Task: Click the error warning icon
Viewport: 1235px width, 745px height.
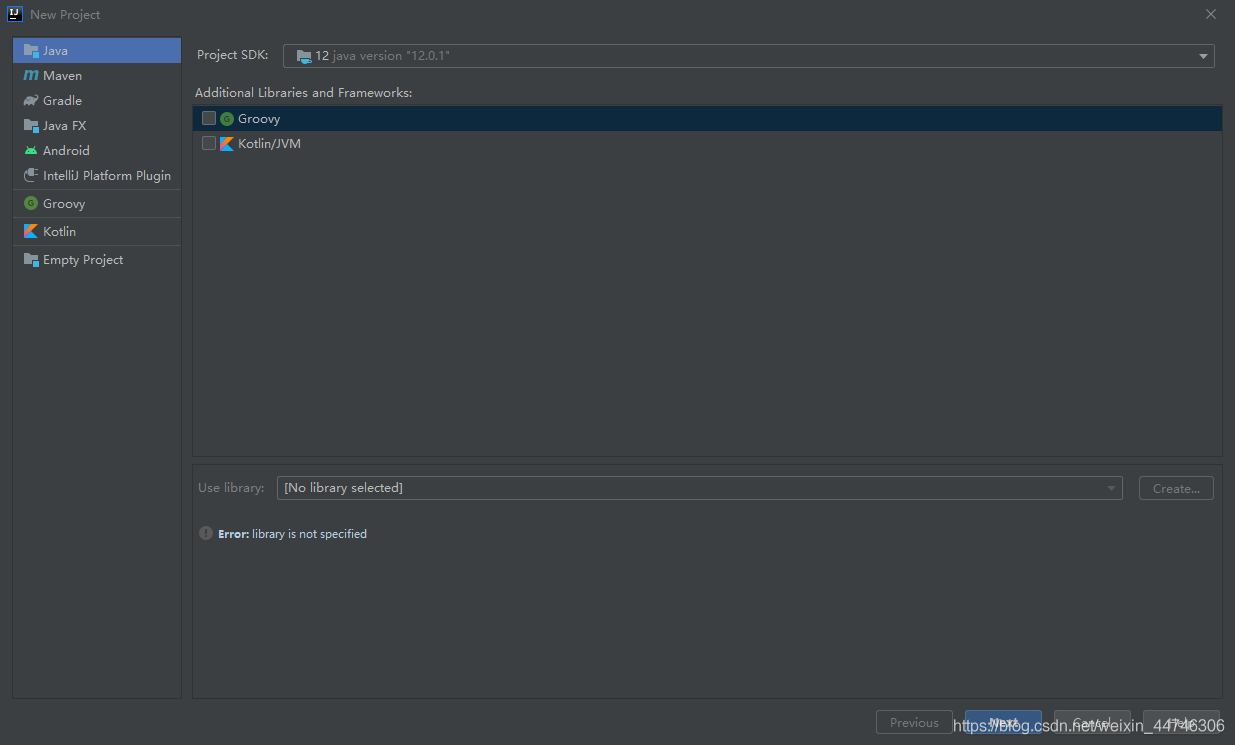Action: (206, 533)
